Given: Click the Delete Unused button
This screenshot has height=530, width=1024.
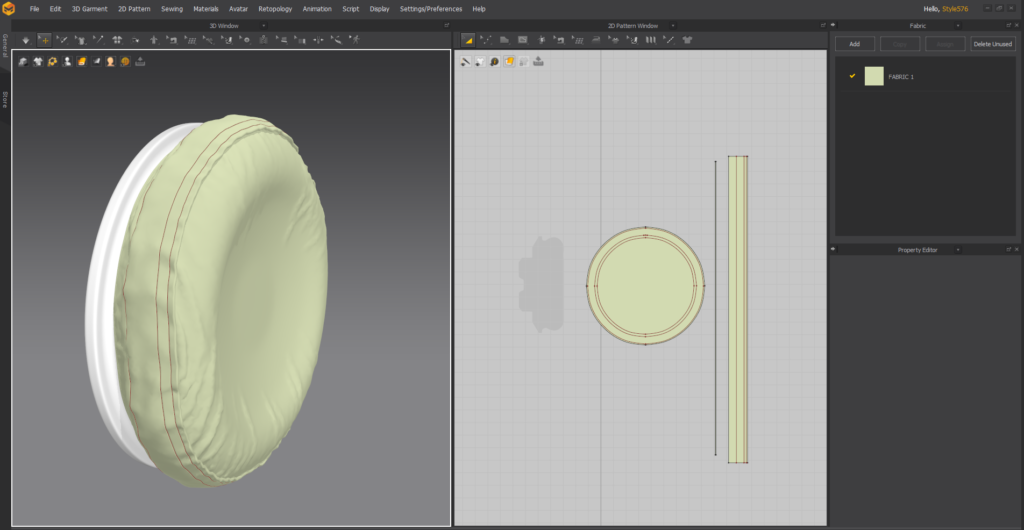Looking at the screenshot, I should click(992, 44).
